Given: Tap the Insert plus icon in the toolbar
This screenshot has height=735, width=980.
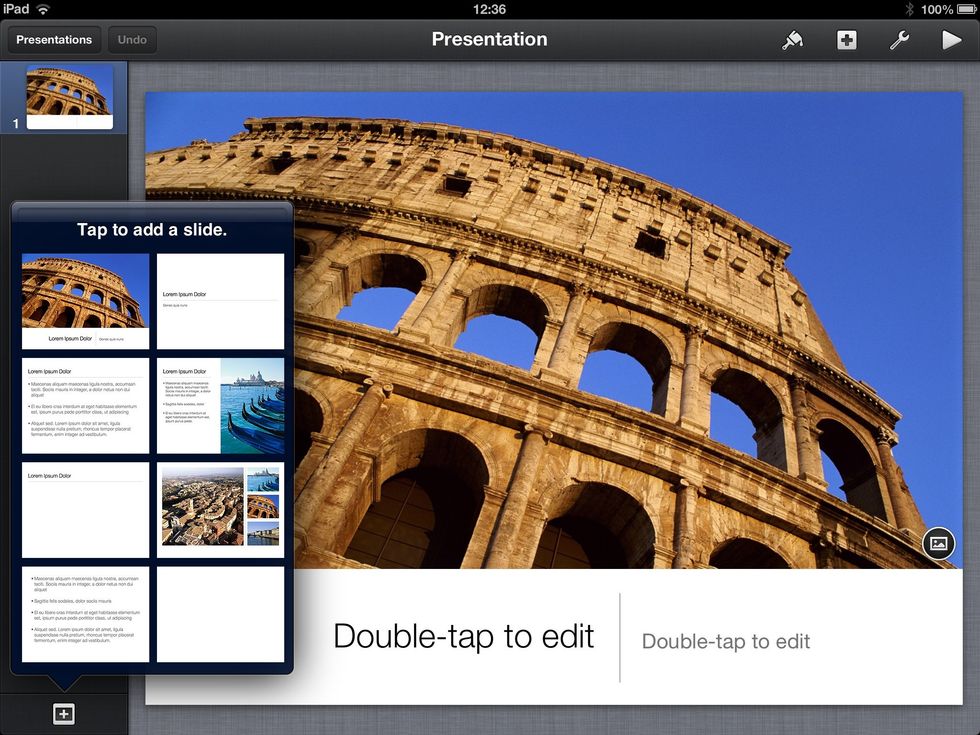Looking at the screenshot, I should (846, 40).
